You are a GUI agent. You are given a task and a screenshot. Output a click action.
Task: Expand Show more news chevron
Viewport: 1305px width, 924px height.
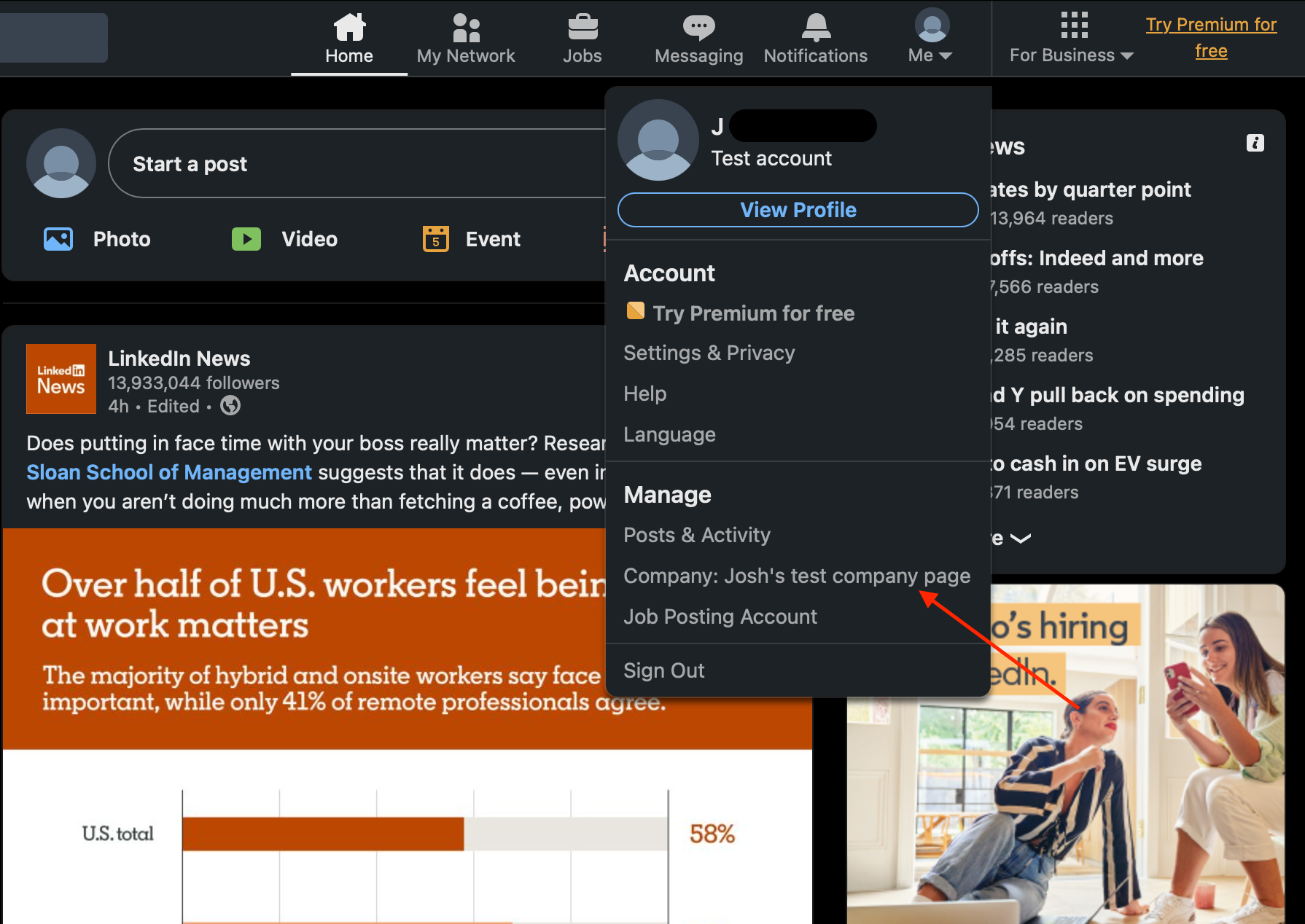coord(1021,539)
